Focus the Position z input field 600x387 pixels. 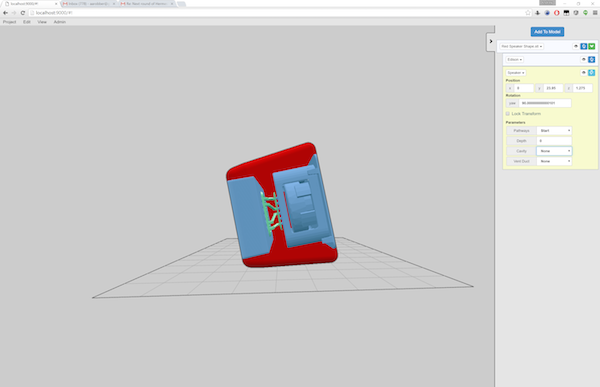(x=582, y=88)
